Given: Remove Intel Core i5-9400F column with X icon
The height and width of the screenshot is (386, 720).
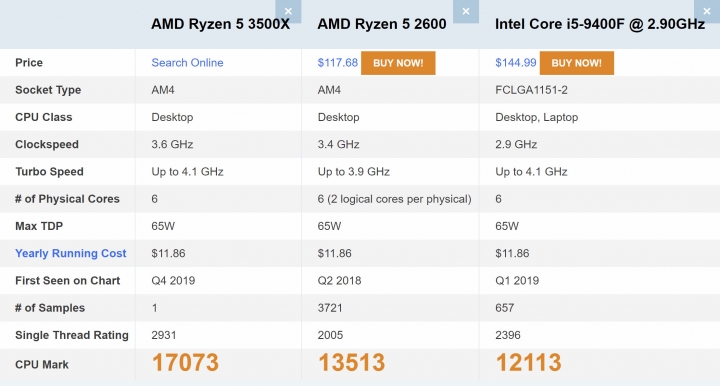Looking at the screenshot, I should point(707,11).
